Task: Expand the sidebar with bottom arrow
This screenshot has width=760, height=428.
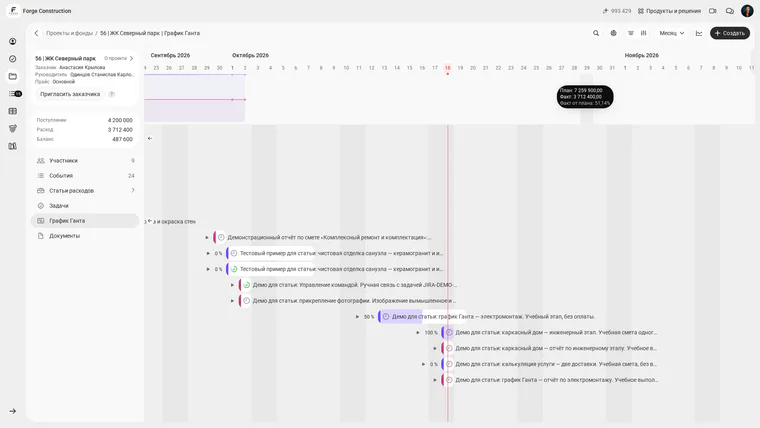Action: tap(13, 411)
